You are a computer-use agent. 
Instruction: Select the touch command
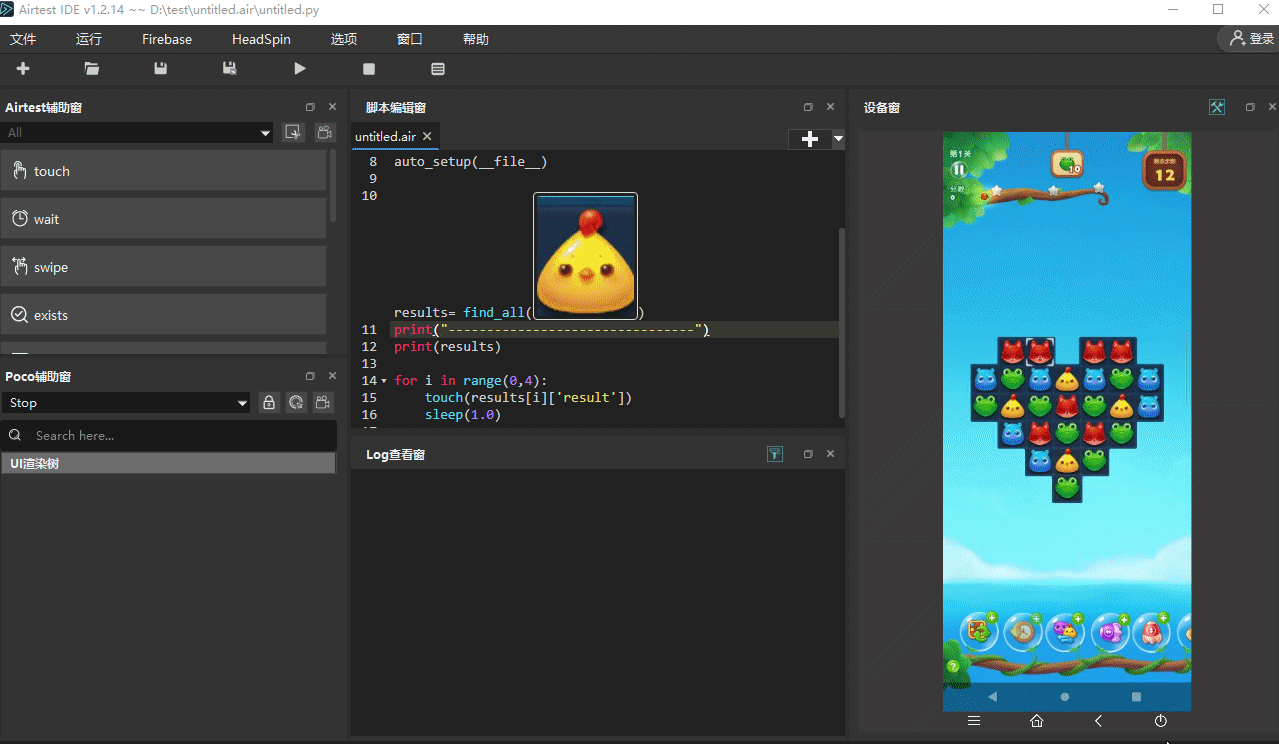coord(164,171)
